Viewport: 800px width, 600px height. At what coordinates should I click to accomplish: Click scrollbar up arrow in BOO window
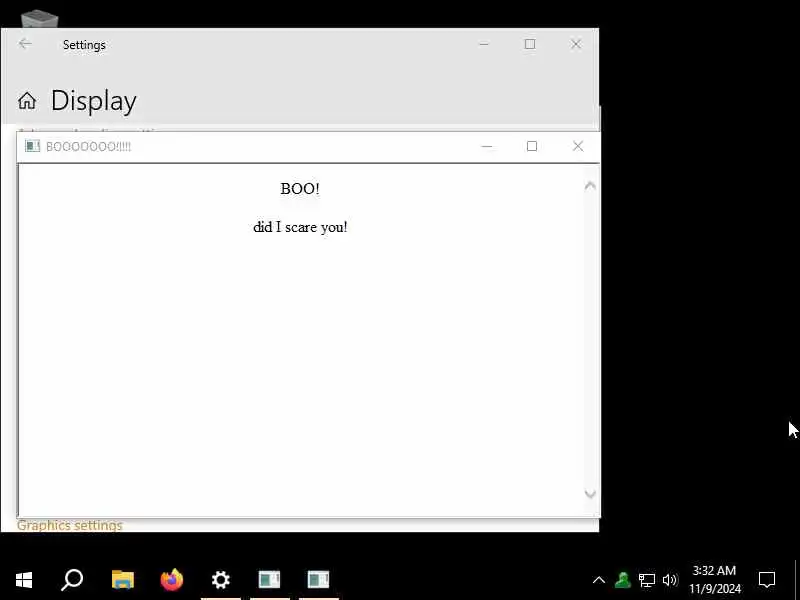click(590, 186)
